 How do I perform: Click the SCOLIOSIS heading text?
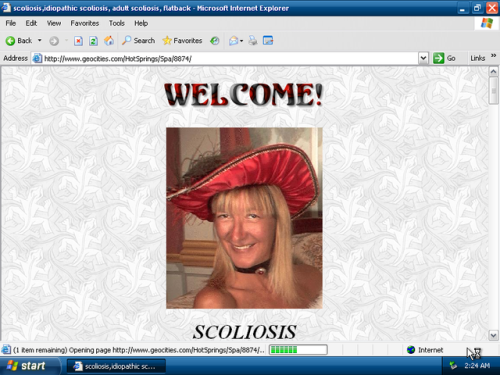pos(244,332)
